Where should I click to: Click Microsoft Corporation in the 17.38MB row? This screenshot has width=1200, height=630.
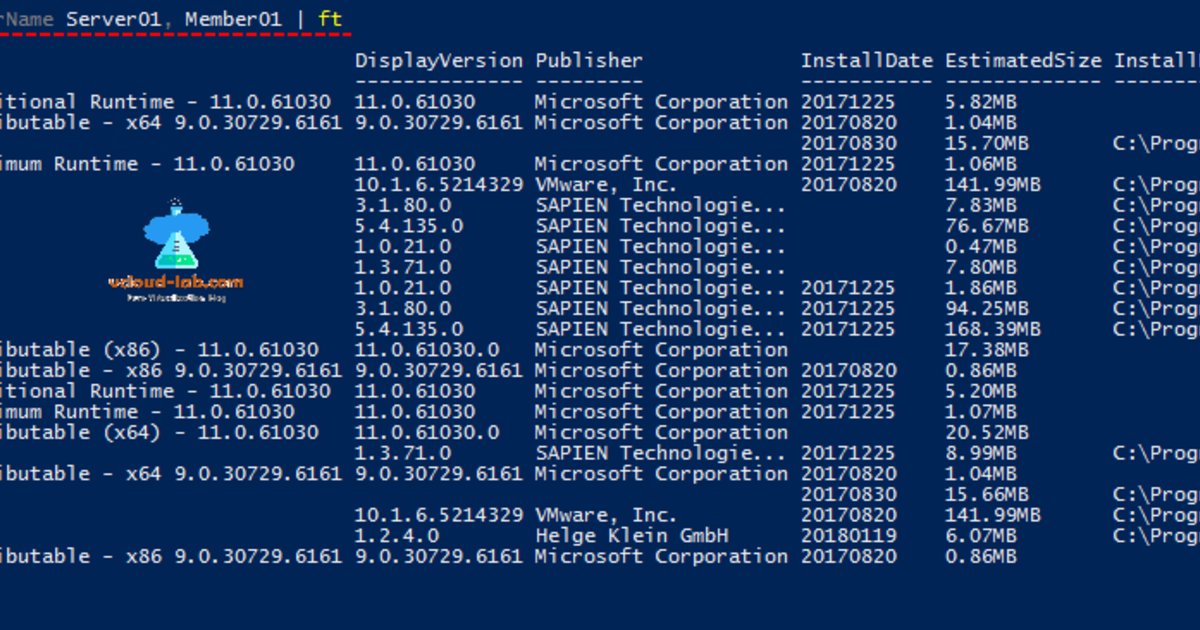click(661, 350)
